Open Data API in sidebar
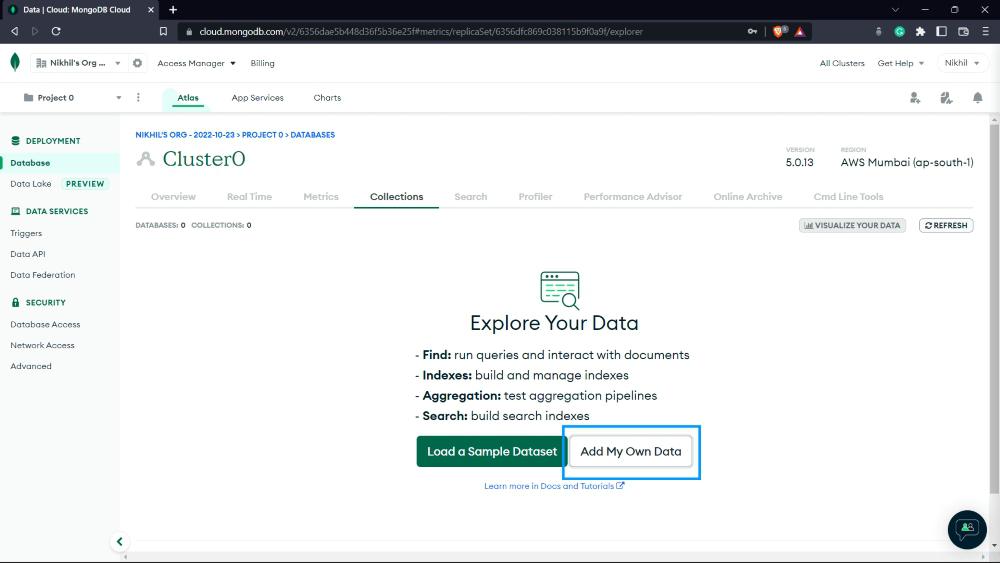 27,254
